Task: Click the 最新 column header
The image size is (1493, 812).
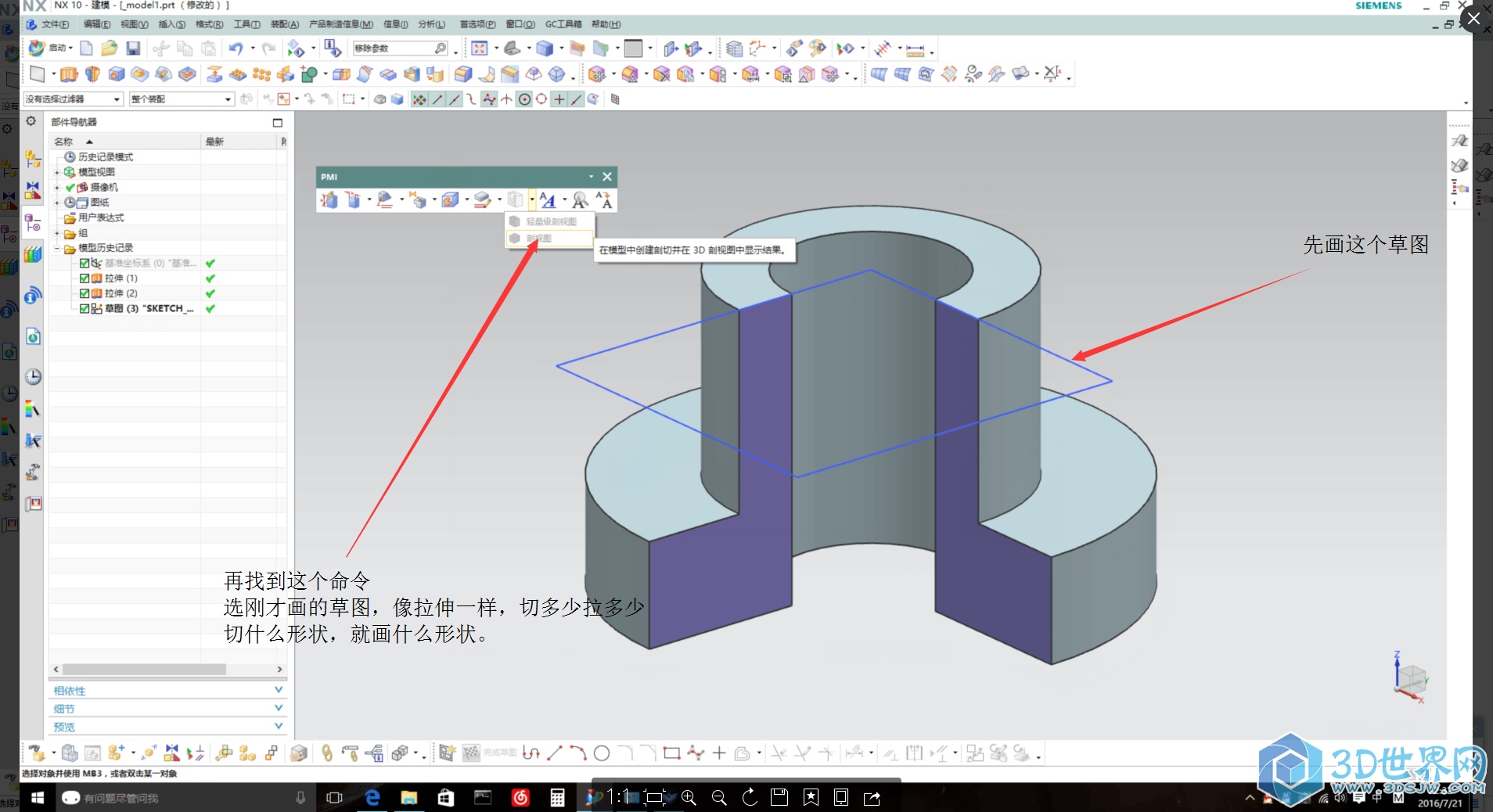Action: coord(239,142)
